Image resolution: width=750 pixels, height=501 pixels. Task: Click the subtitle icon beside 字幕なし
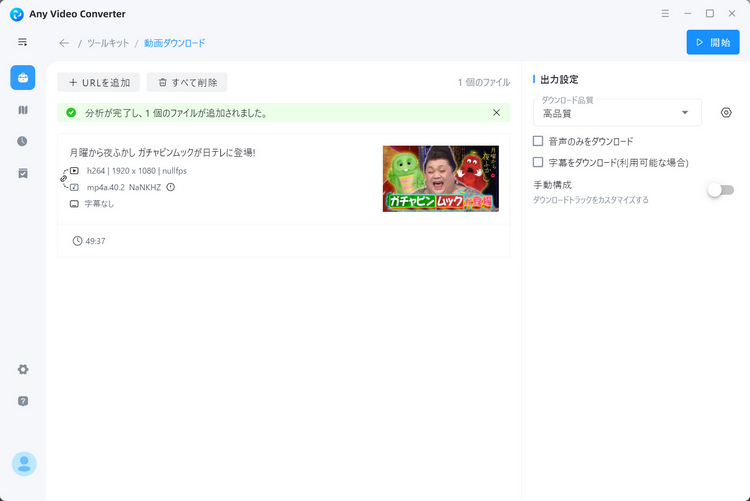click(x=74, y=204)
